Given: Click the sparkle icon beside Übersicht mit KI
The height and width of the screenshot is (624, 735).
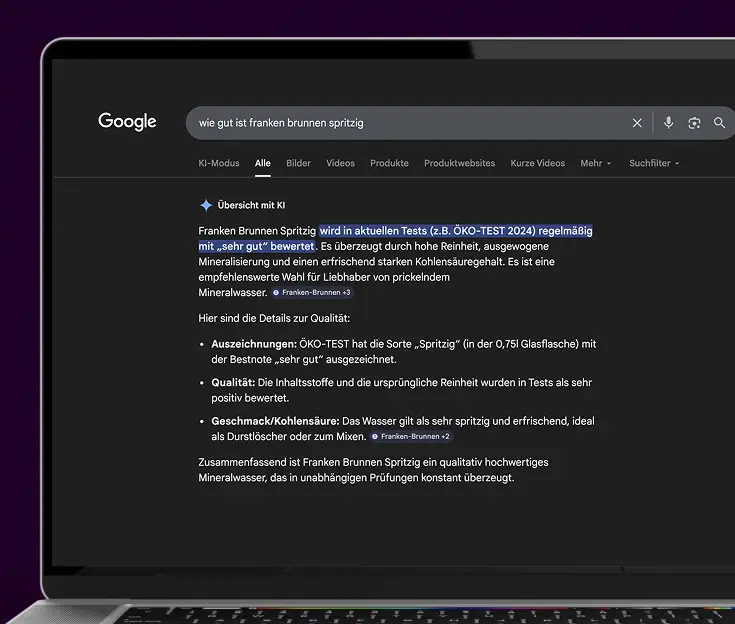Looking at the screenshot, I should [x=206, y=205].
